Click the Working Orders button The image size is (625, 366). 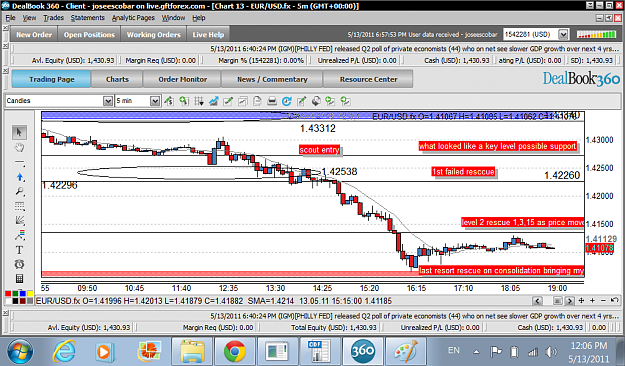(x=153, y=34)
